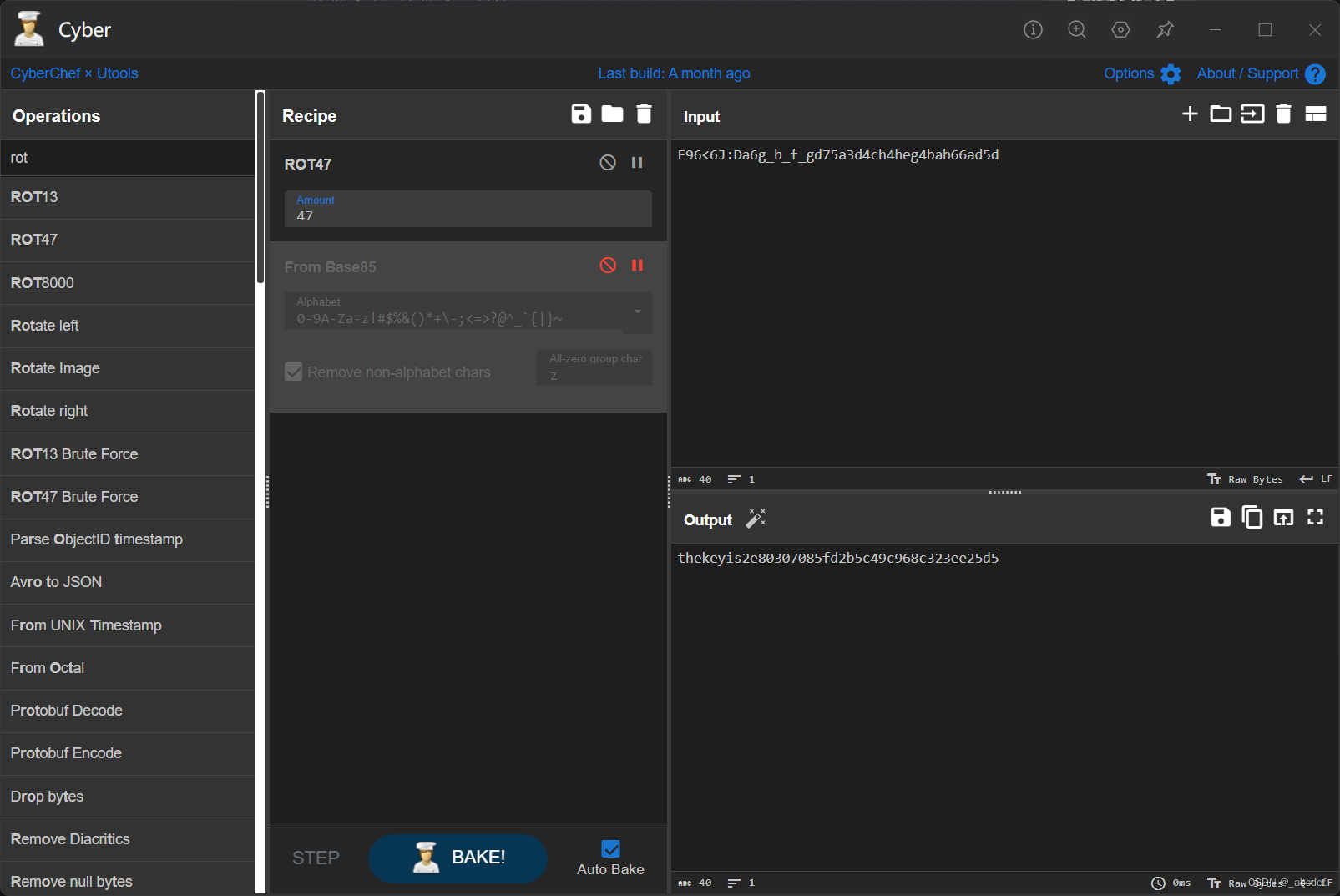1340x896 pixels.
Task: Click the STEP button
Action: pyautogui.click(x=316, y=858)
